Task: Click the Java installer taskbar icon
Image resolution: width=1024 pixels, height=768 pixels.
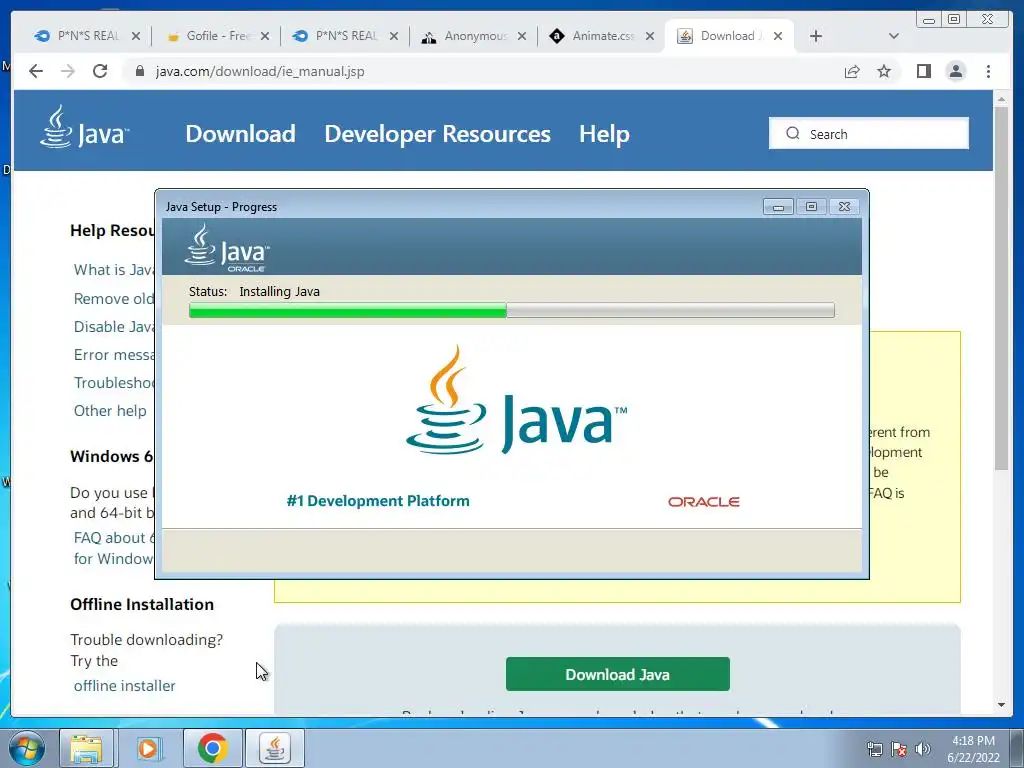Action: pos(274,748)
